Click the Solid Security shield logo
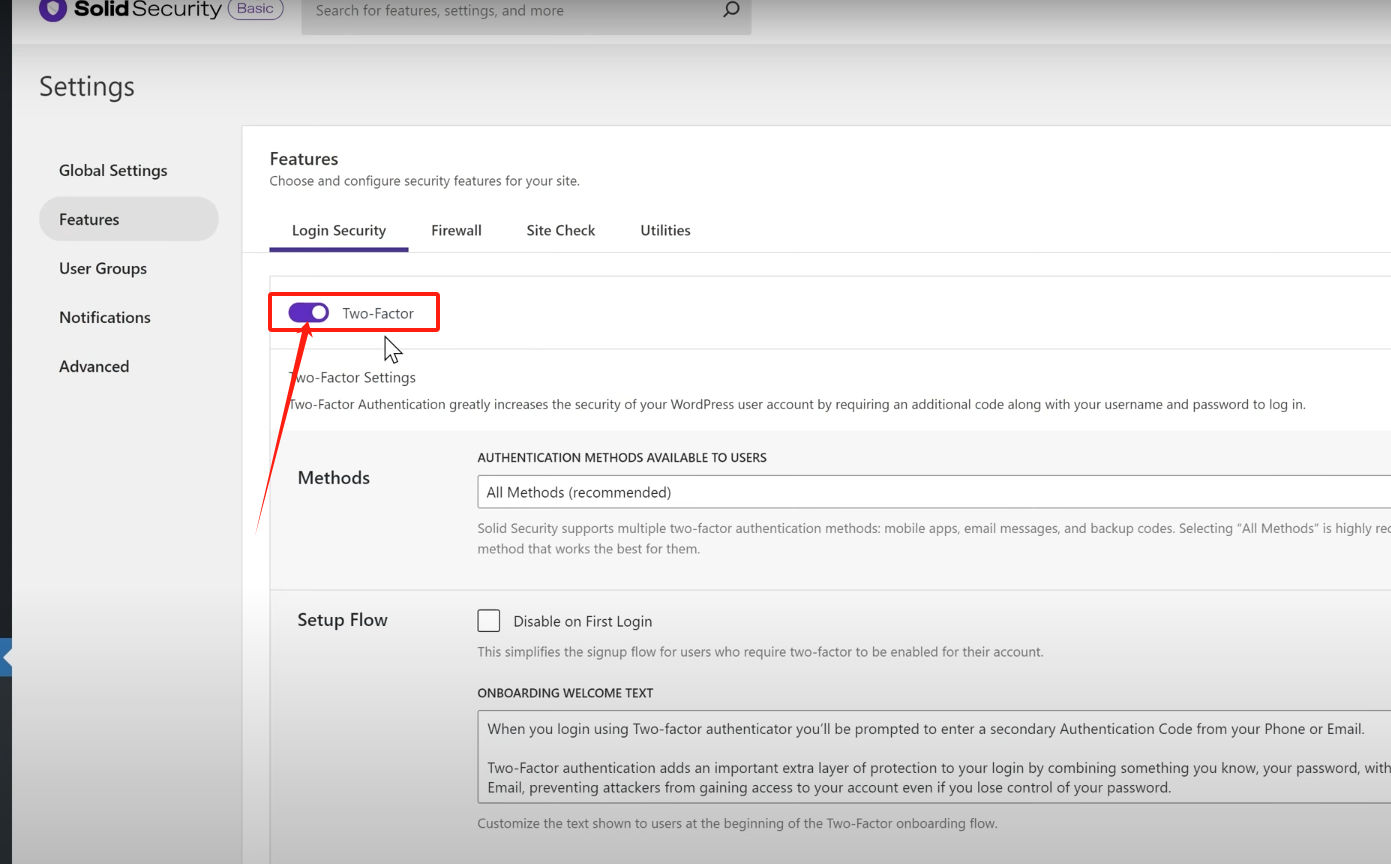 click(x=54, y=11)
